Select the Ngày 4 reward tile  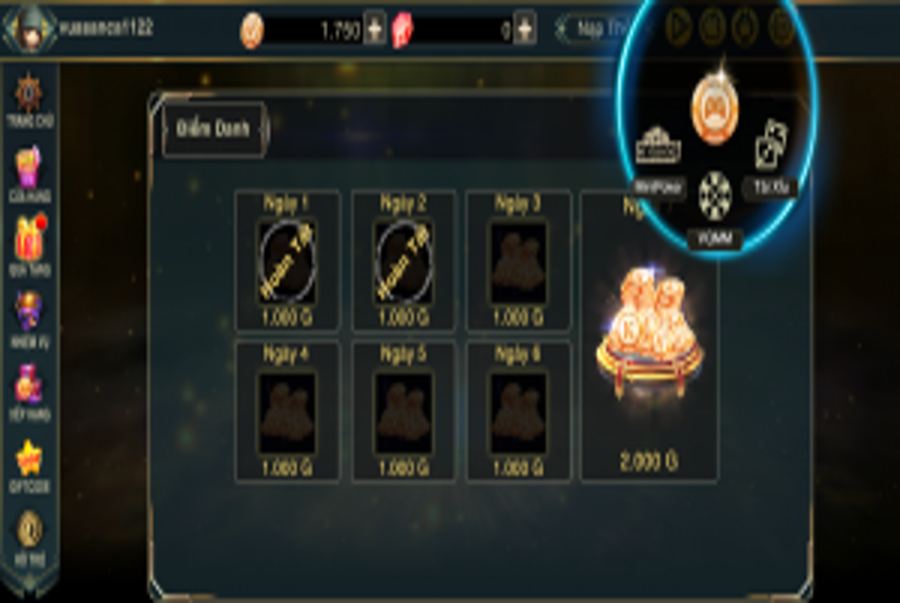(287, 412)
